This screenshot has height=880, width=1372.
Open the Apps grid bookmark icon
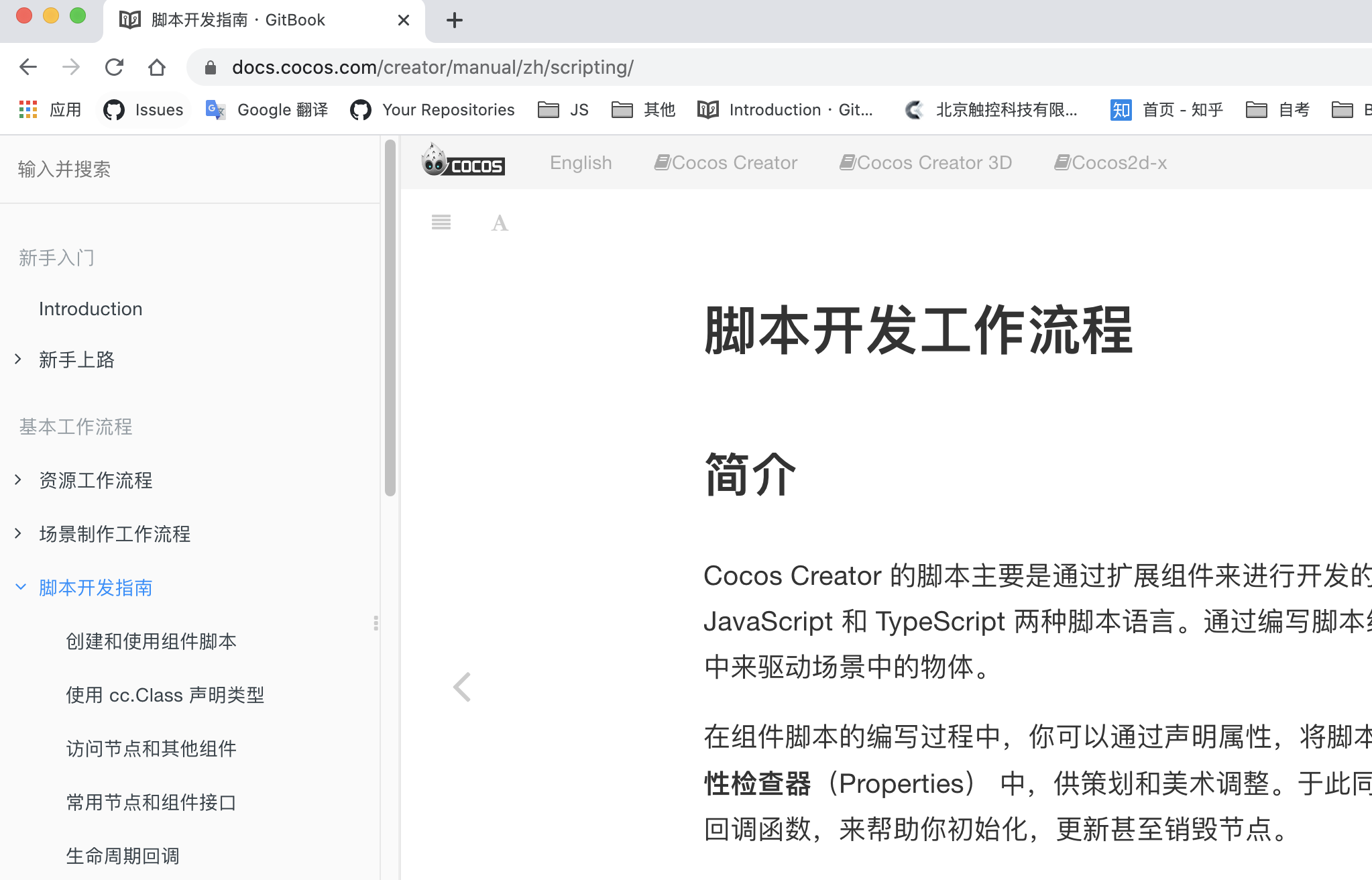(28, 109)
